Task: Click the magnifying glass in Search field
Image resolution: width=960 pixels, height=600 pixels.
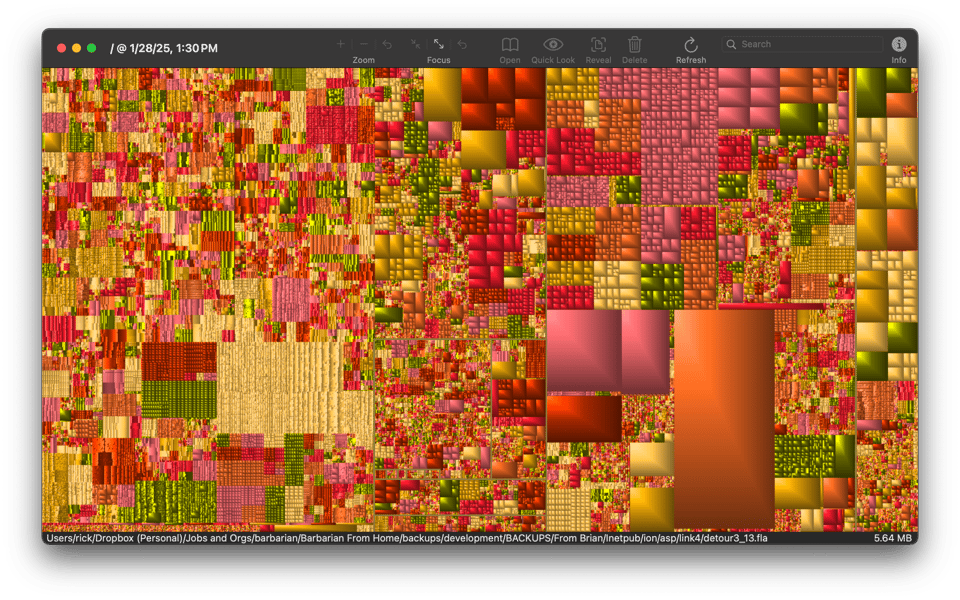Action: click(732, 44)
